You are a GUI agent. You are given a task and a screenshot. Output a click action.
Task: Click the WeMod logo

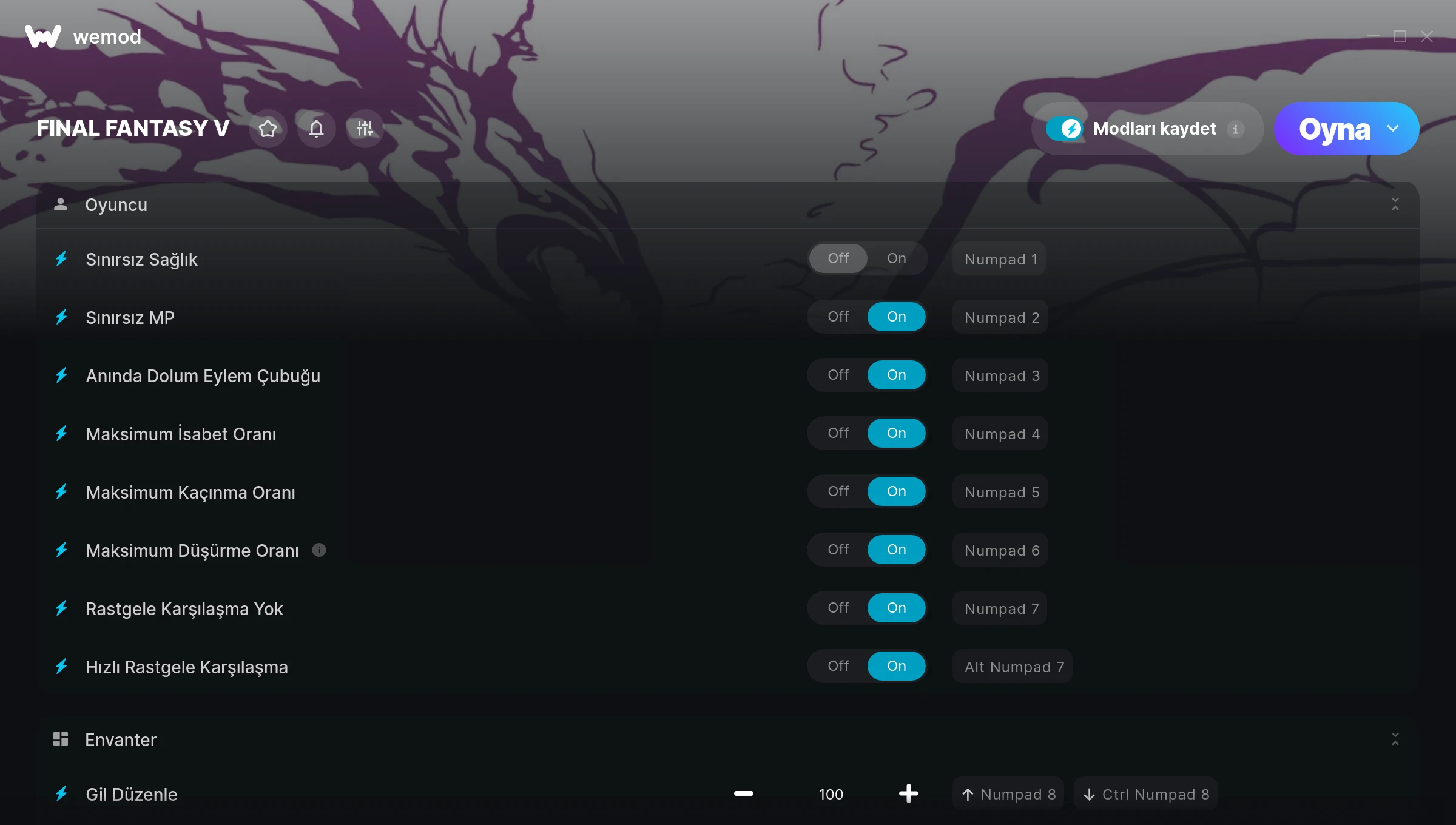pyautogui.click(x=43, y=36)
